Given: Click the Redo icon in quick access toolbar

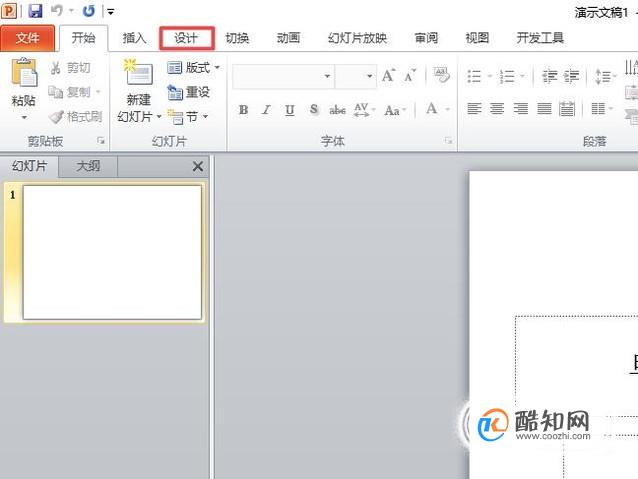Looking at the screenshot, I should 88,11.
